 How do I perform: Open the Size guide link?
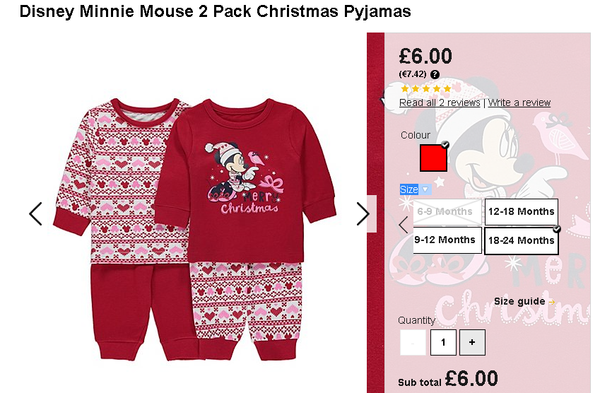point(520,302)
